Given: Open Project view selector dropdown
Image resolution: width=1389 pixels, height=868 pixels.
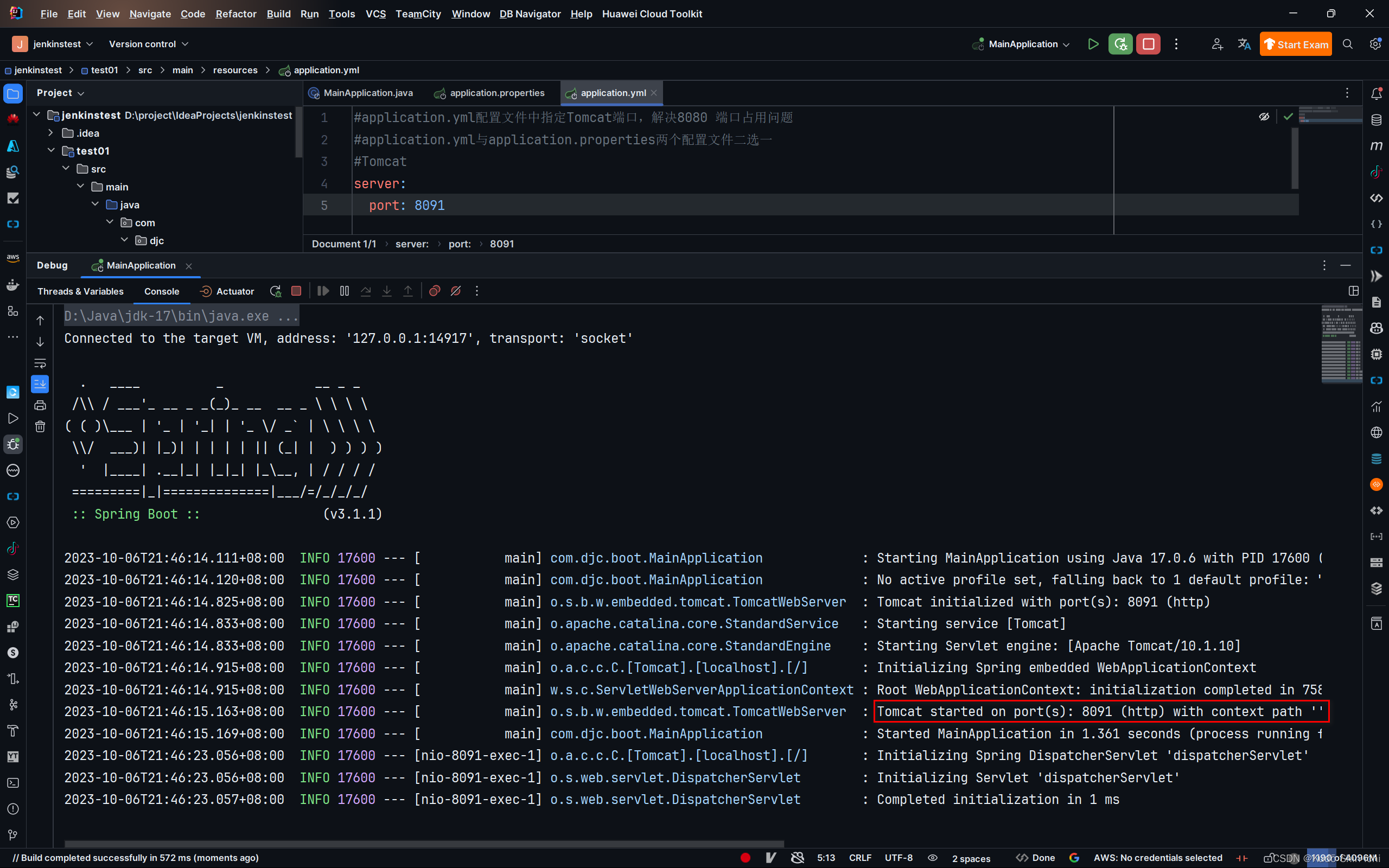Looking at the screenshot, I should click(x=61, y=93).
